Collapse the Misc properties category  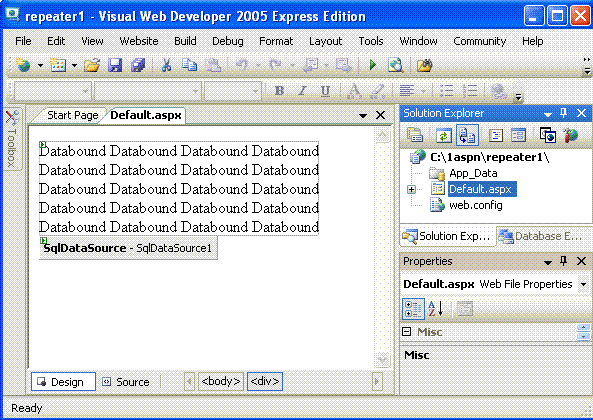click(x=407, y=332)
